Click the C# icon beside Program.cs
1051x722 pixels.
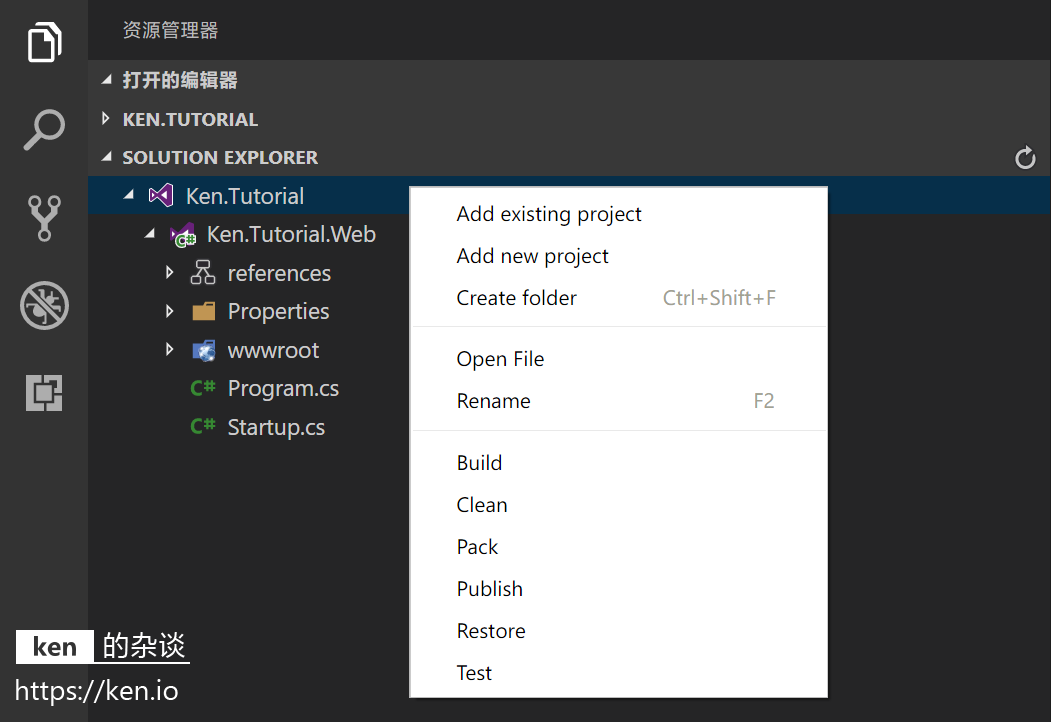(203, 388)
